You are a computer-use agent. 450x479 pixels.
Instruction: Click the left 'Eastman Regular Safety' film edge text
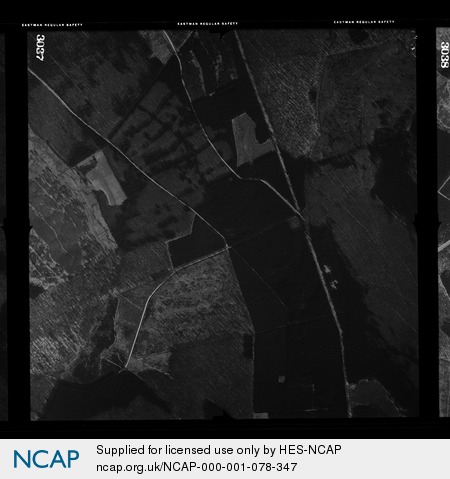click(52, 25)
